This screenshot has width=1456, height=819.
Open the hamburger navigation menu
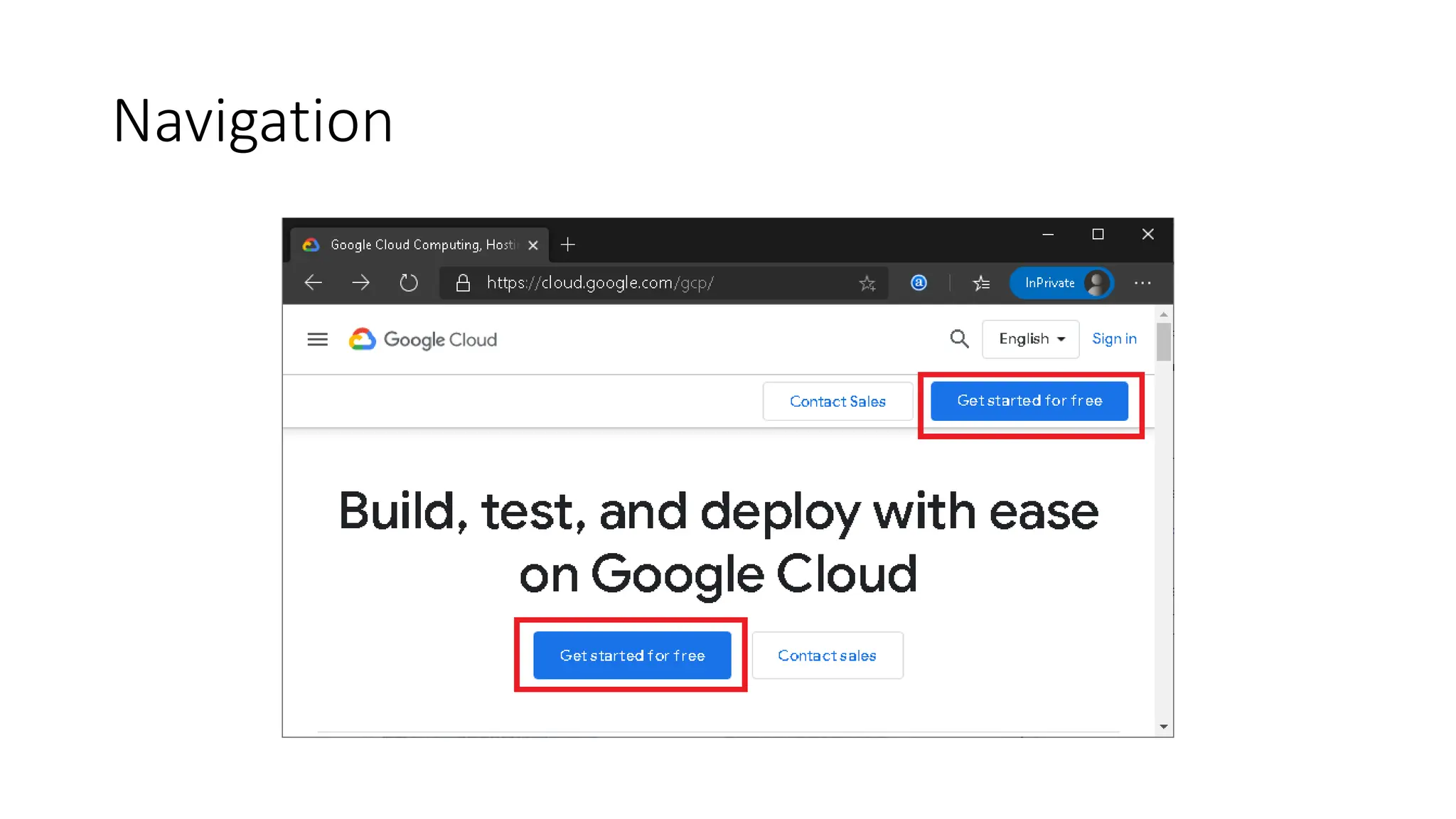(x=317, y=340)
